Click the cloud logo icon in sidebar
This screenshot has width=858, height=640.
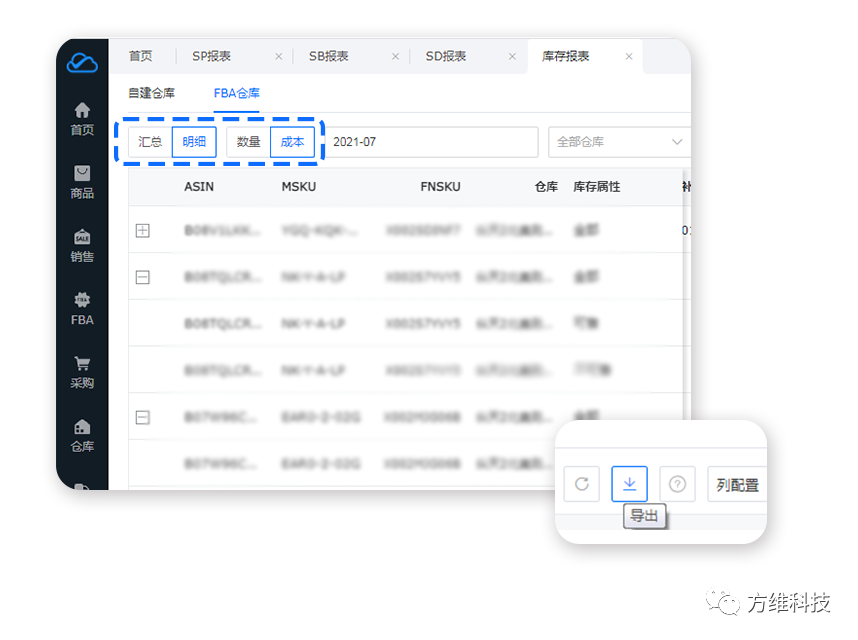(82, 64)
